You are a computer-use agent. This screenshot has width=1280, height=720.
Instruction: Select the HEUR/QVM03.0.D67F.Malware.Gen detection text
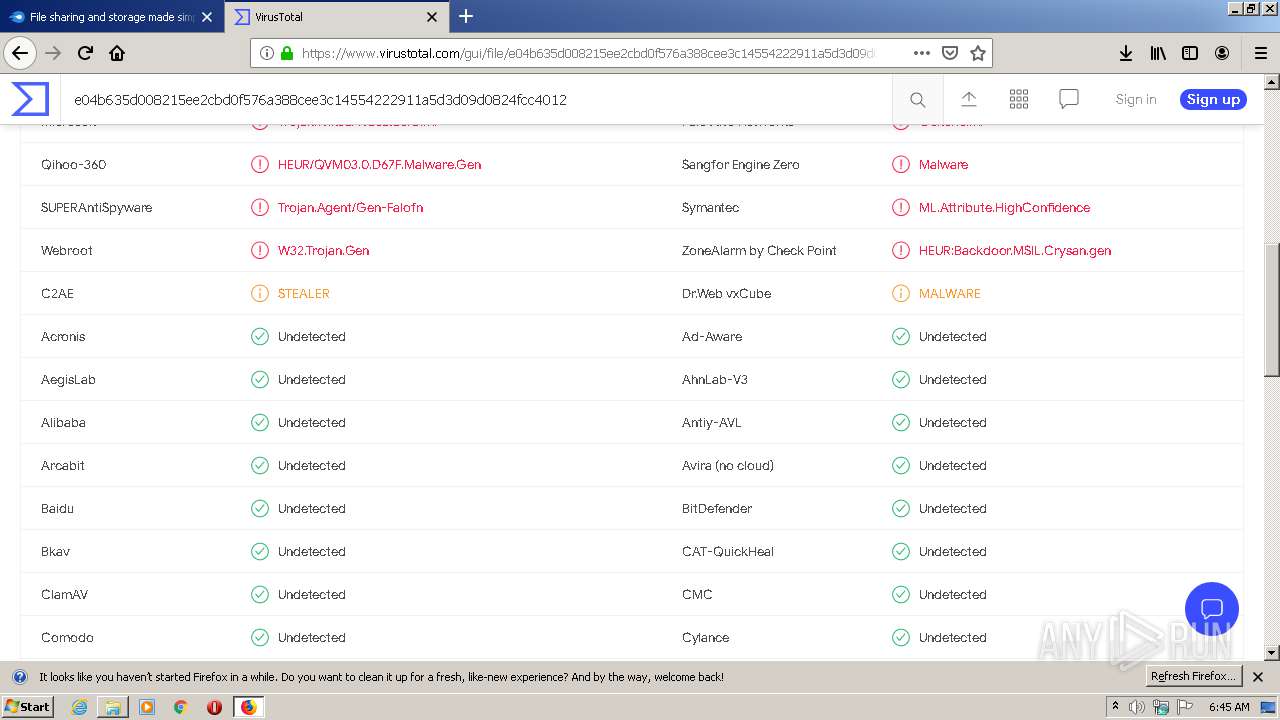[x=379, y=164]
